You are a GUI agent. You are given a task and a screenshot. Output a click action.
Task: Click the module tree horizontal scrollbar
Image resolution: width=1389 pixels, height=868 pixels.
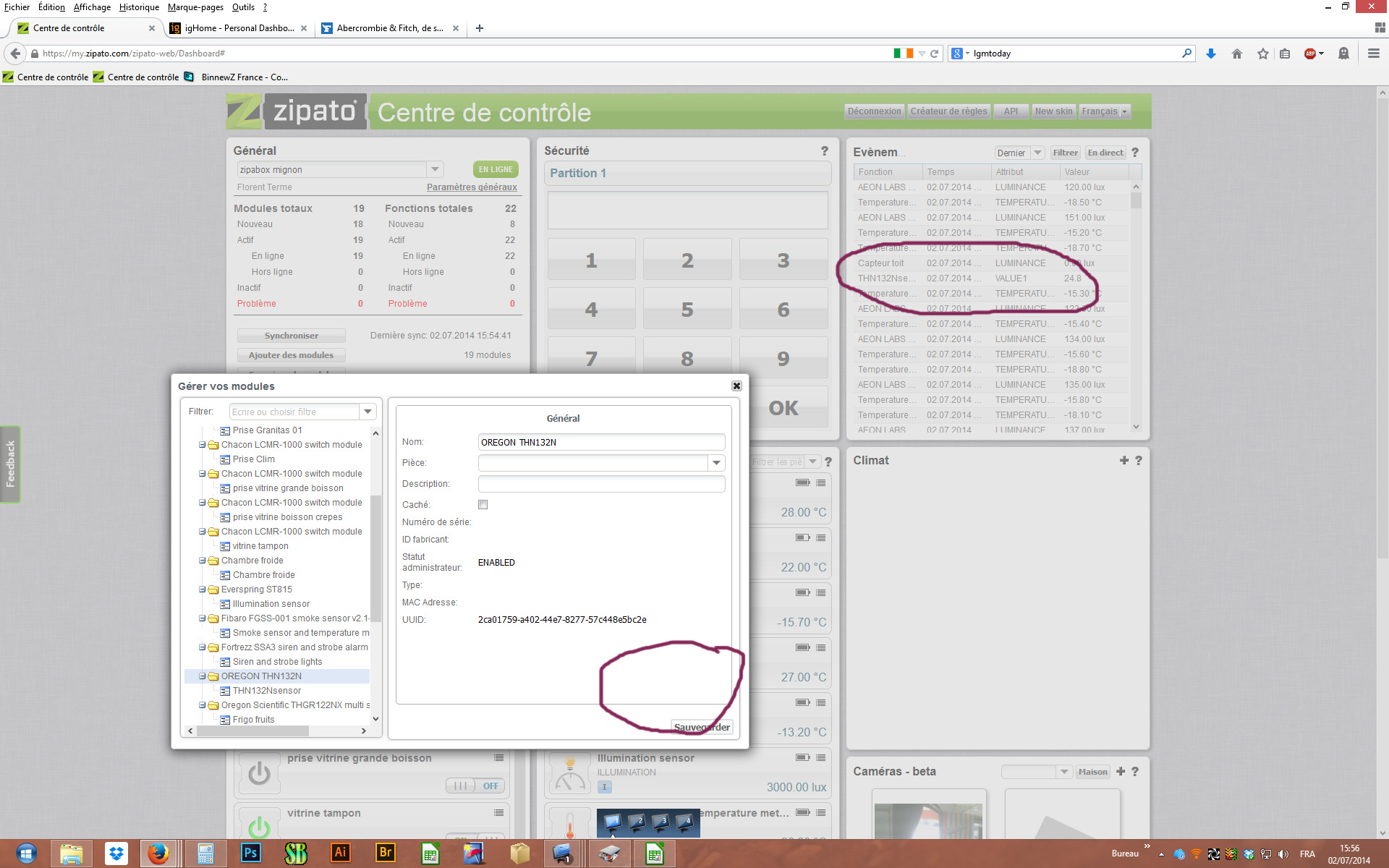click(x=253, y=731)
